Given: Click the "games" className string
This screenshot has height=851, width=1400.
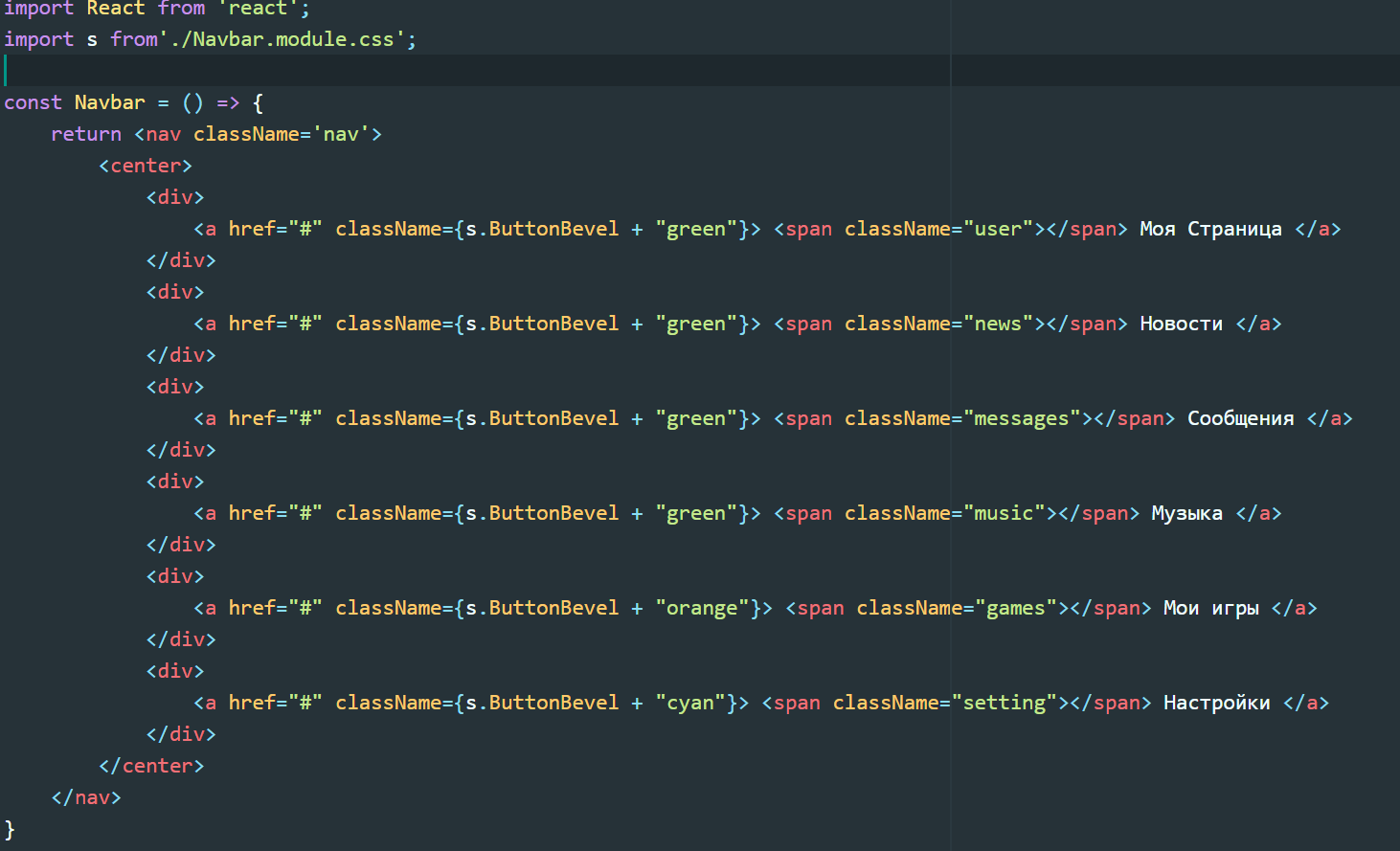Looking at the screenshot, I should (1016, 608).
